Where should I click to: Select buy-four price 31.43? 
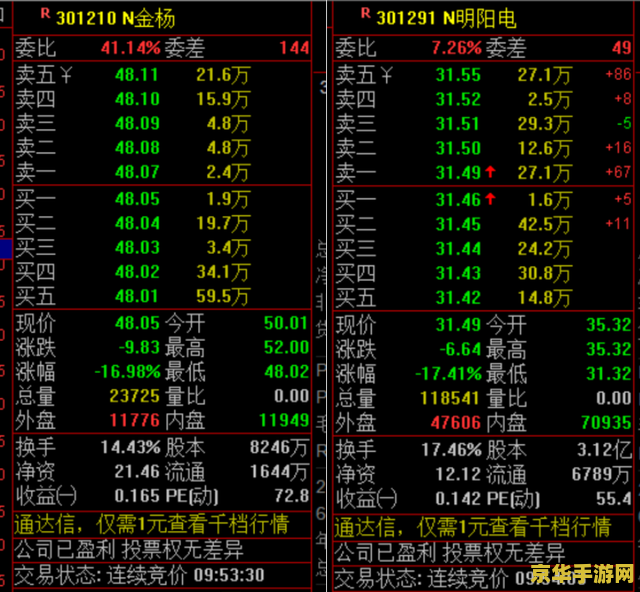pos(458,273)
